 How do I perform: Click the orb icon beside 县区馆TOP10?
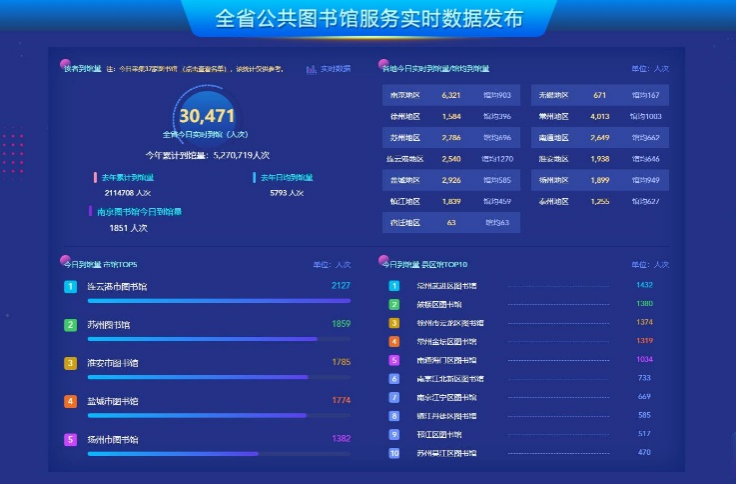point(384,261)
